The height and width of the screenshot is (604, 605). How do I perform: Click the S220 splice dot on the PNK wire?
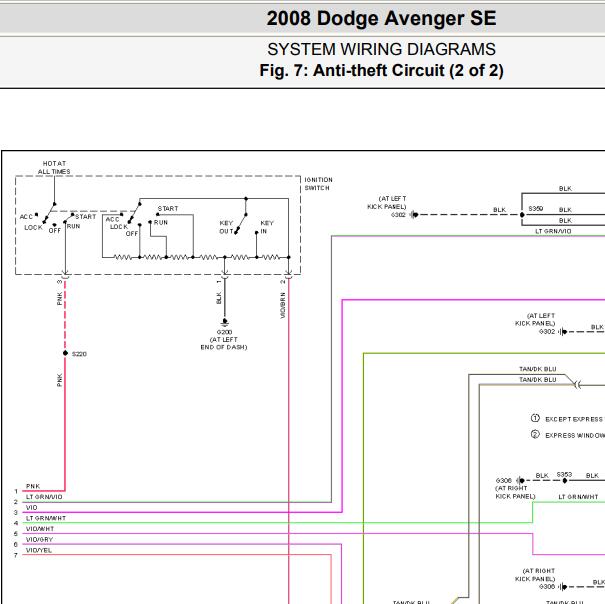tap(65, 353)
